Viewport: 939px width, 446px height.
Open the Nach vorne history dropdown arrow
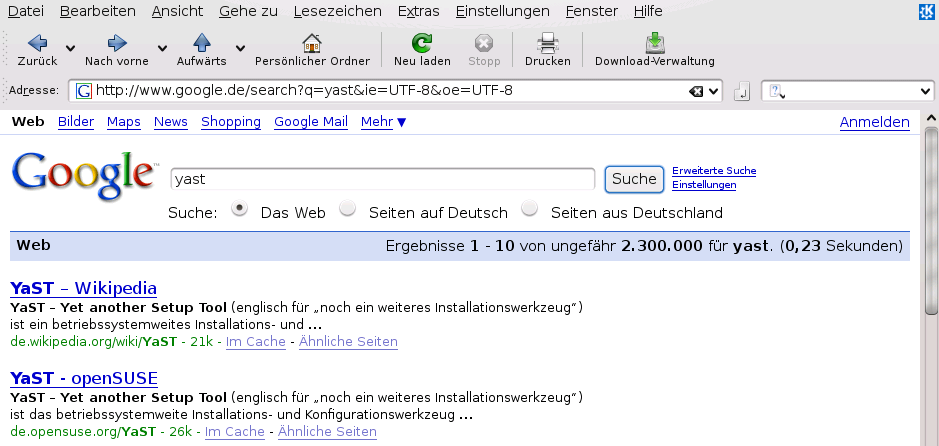pos(162,48)
